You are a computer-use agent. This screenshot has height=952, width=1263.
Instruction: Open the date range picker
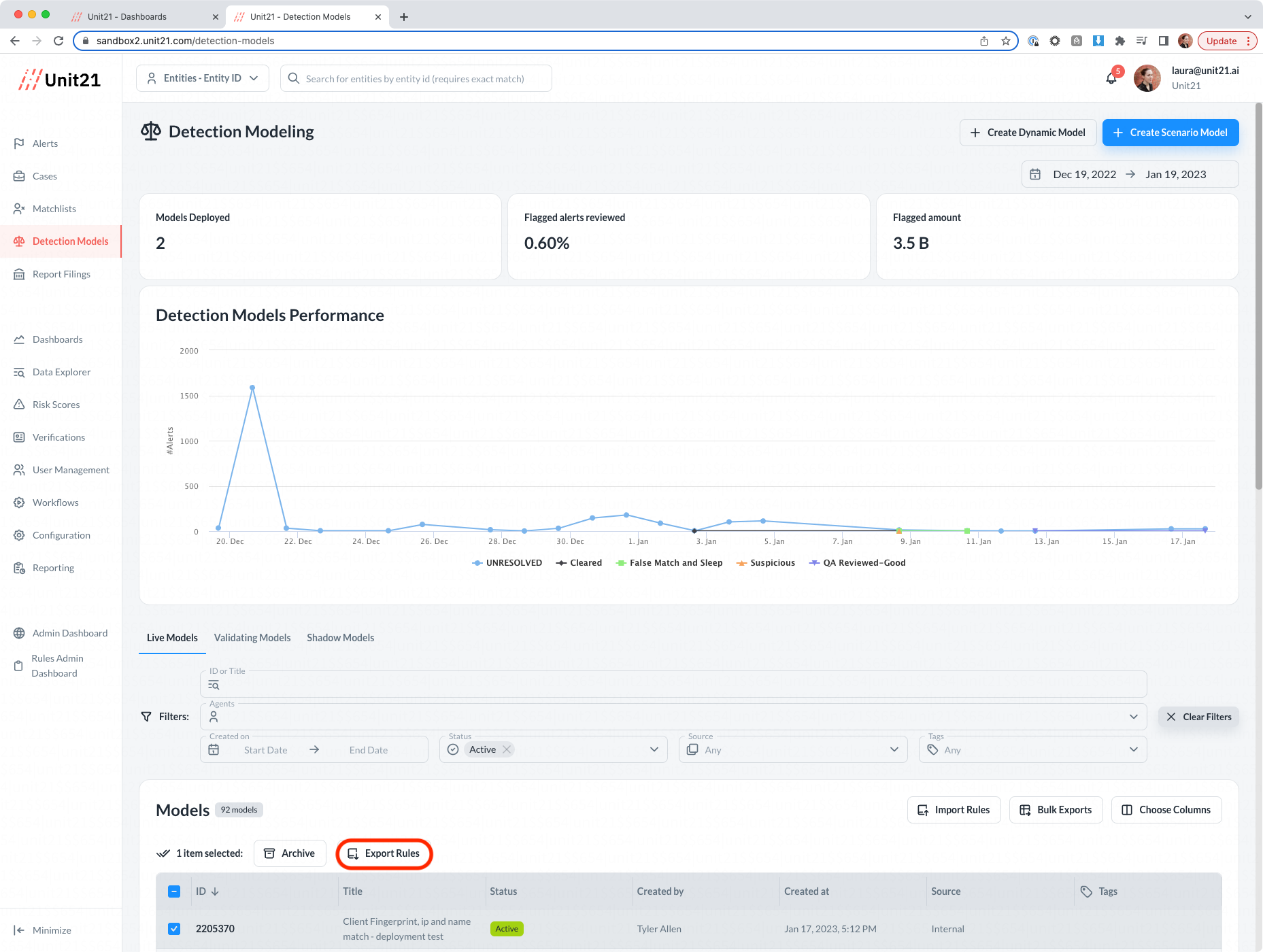[1130, 174]
